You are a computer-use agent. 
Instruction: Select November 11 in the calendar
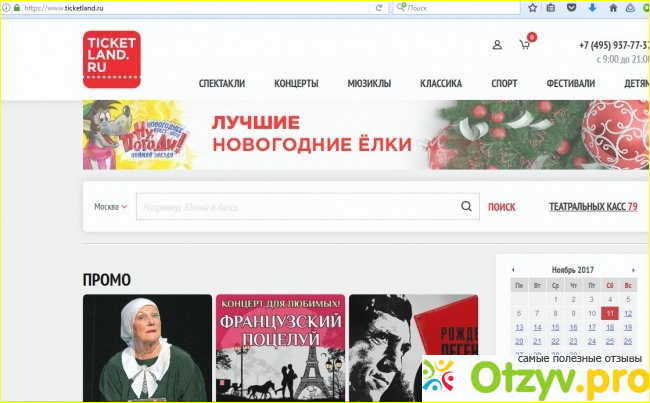pos(609,313)
